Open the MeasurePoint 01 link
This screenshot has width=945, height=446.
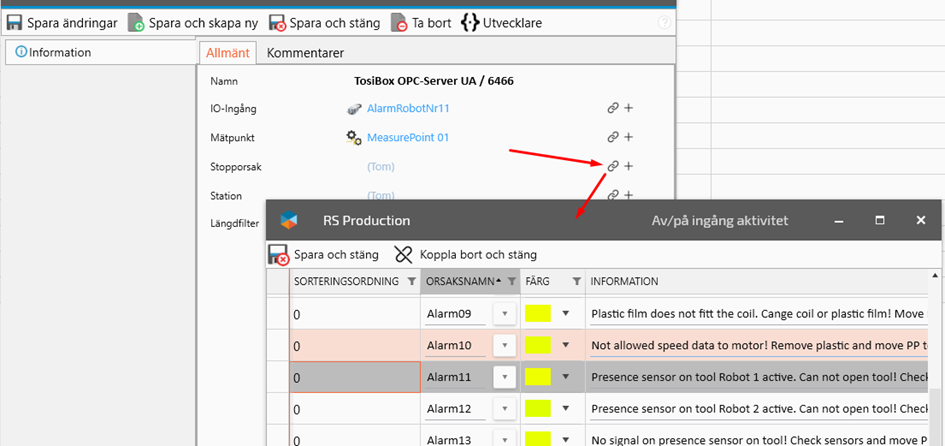point(408,137)
